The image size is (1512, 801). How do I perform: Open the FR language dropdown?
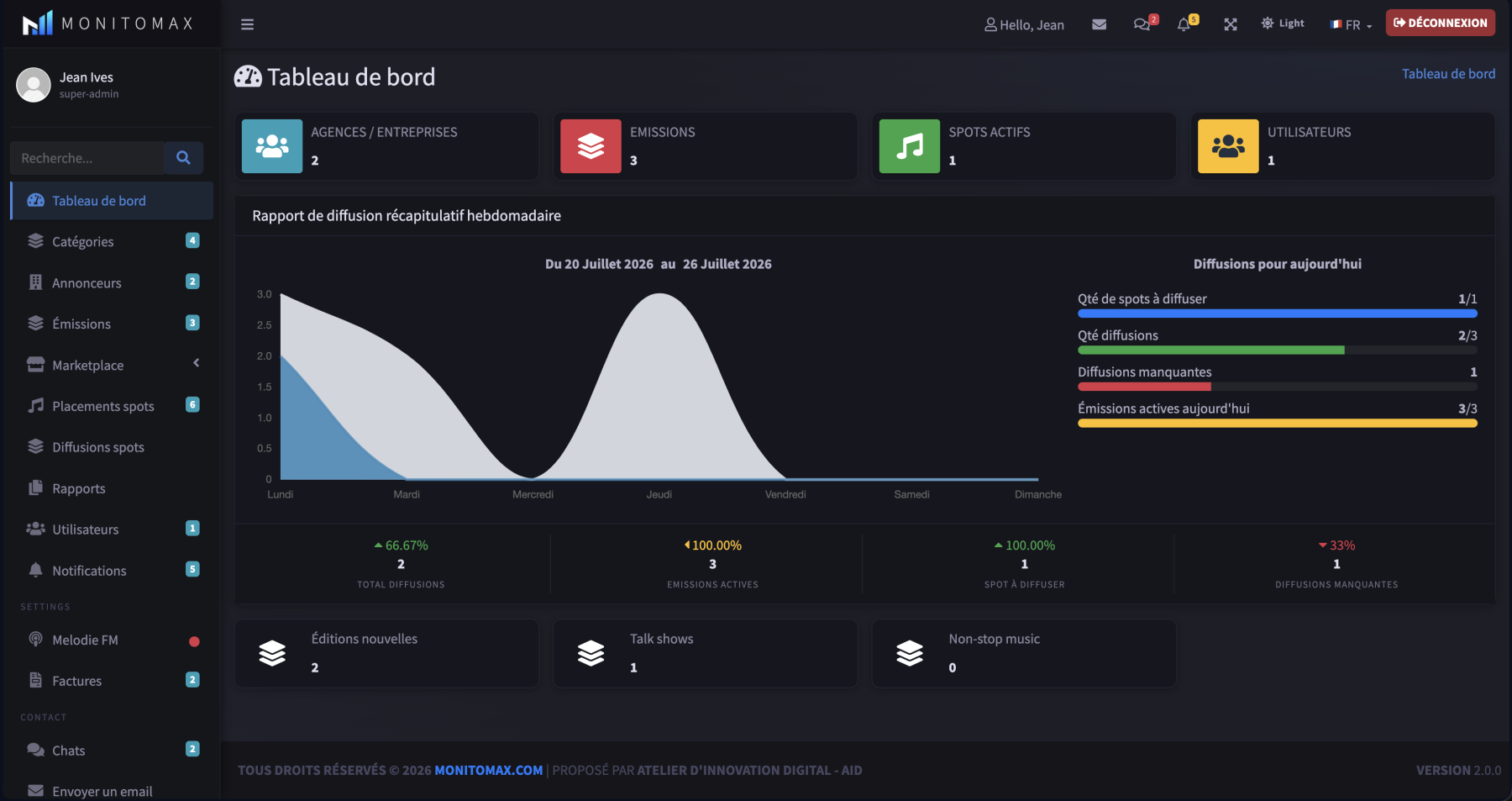tap(1351, 24)
